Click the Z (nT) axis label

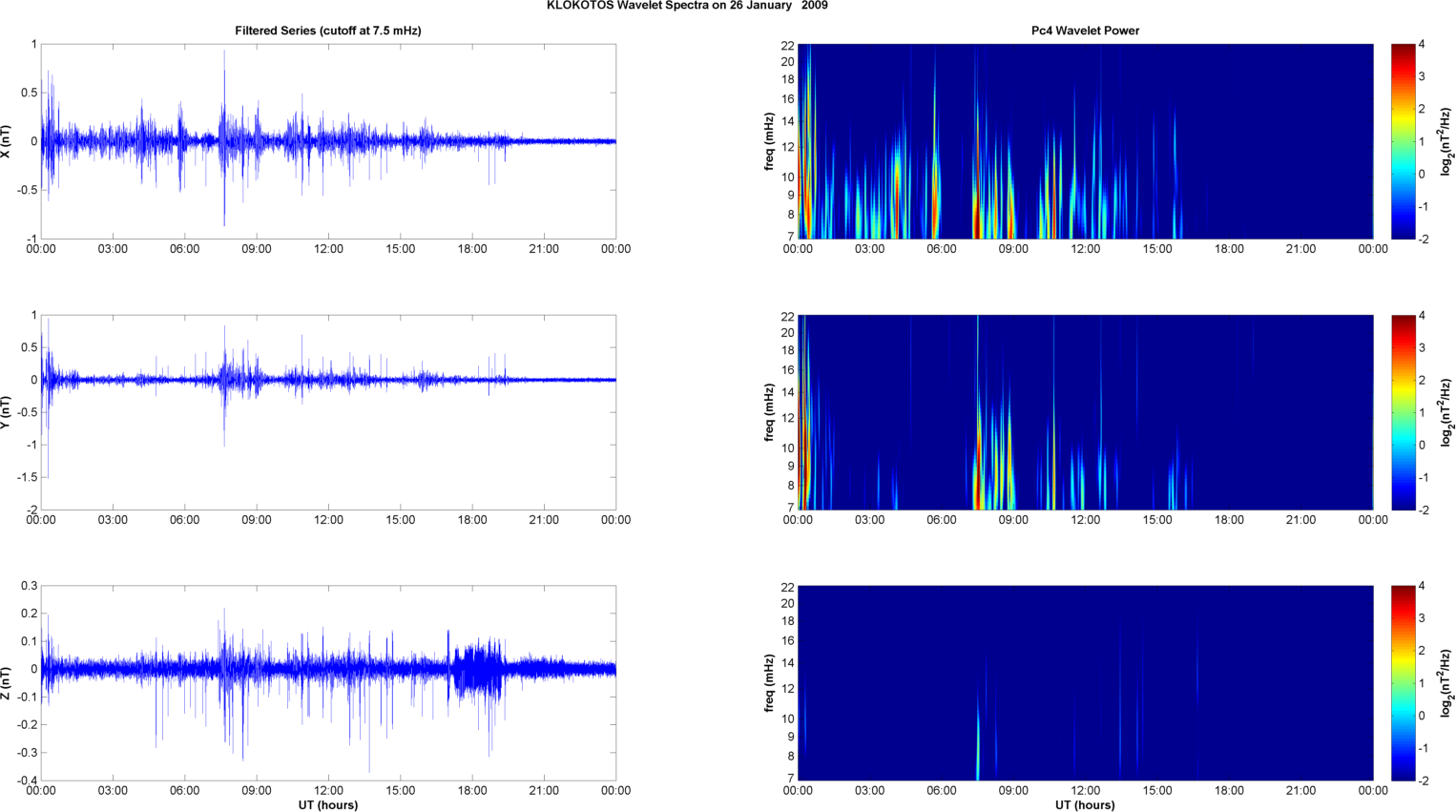(7, 683)
